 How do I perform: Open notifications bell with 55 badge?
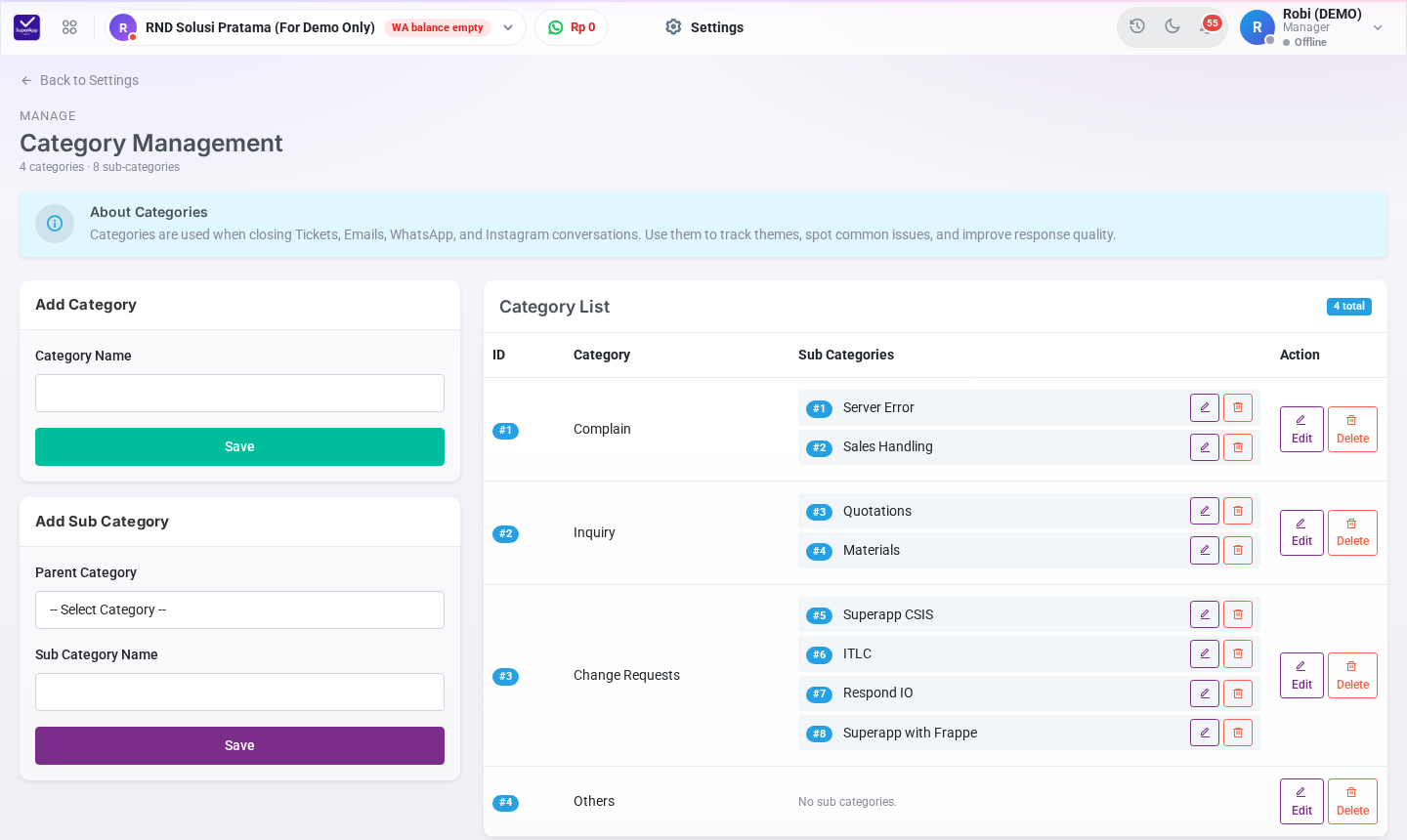1208,26
